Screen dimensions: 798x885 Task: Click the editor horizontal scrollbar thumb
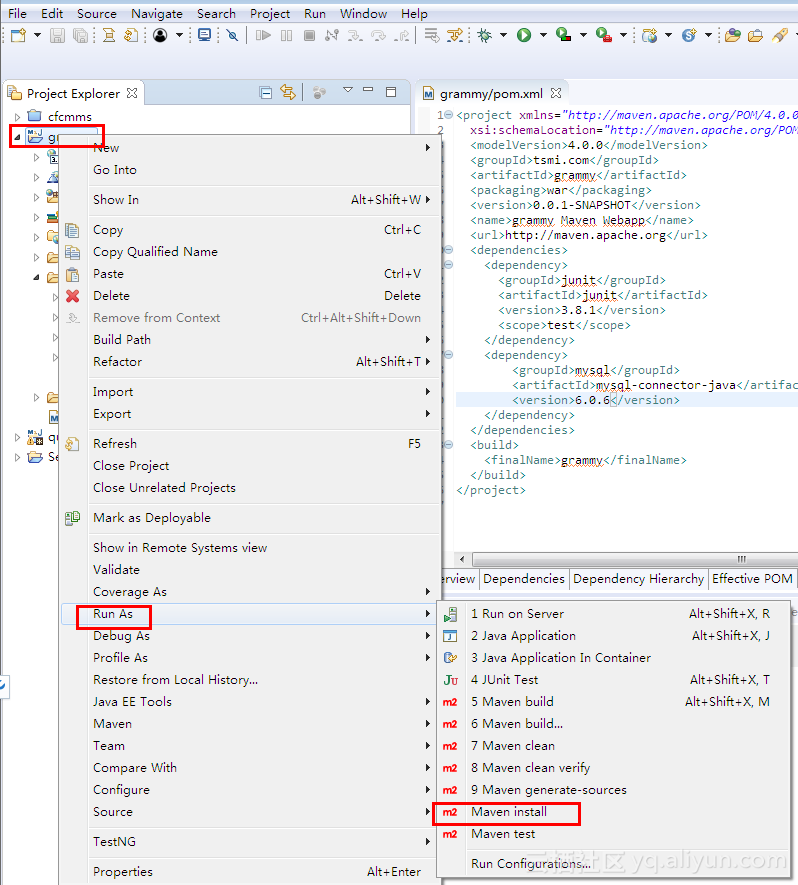tap(635, 559)
